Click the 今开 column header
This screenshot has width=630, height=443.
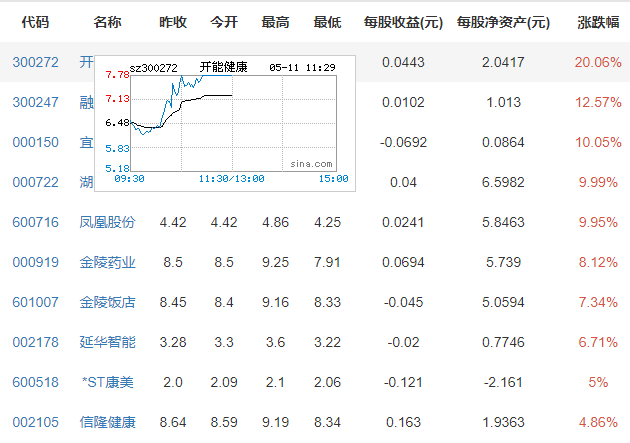click(224, 22)
